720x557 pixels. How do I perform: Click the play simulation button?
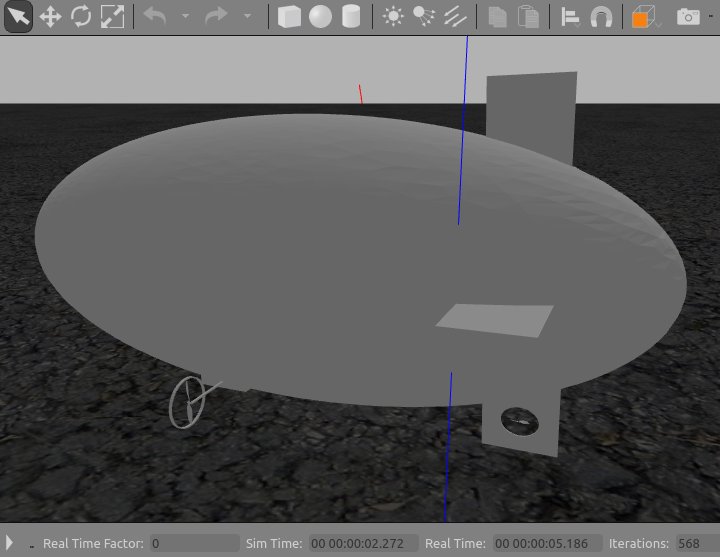9,543
